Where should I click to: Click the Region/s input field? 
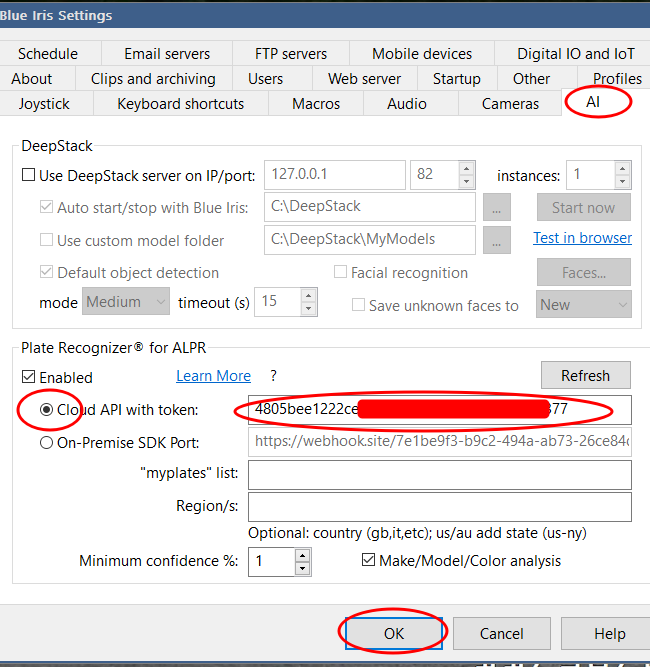(x=440, y=507)
